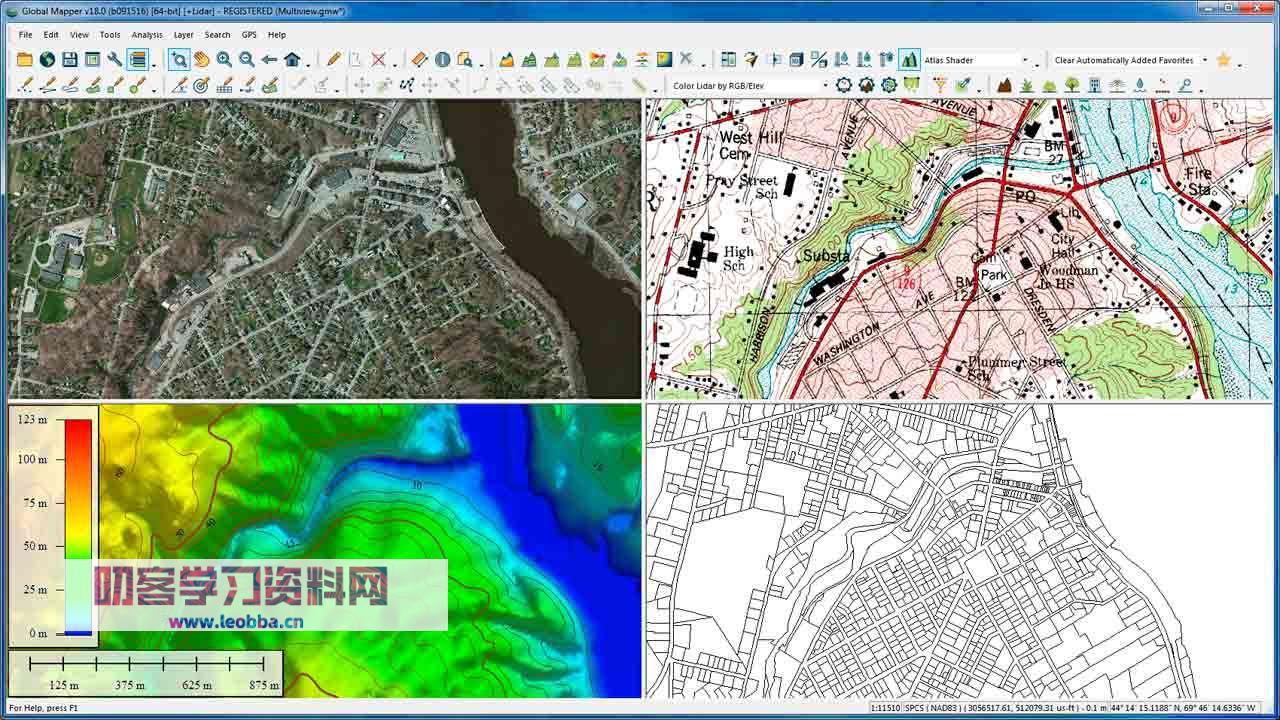This screenshot has width=1280, height=720.
Task: Click the Full View home icon
Action: point(293,60)
